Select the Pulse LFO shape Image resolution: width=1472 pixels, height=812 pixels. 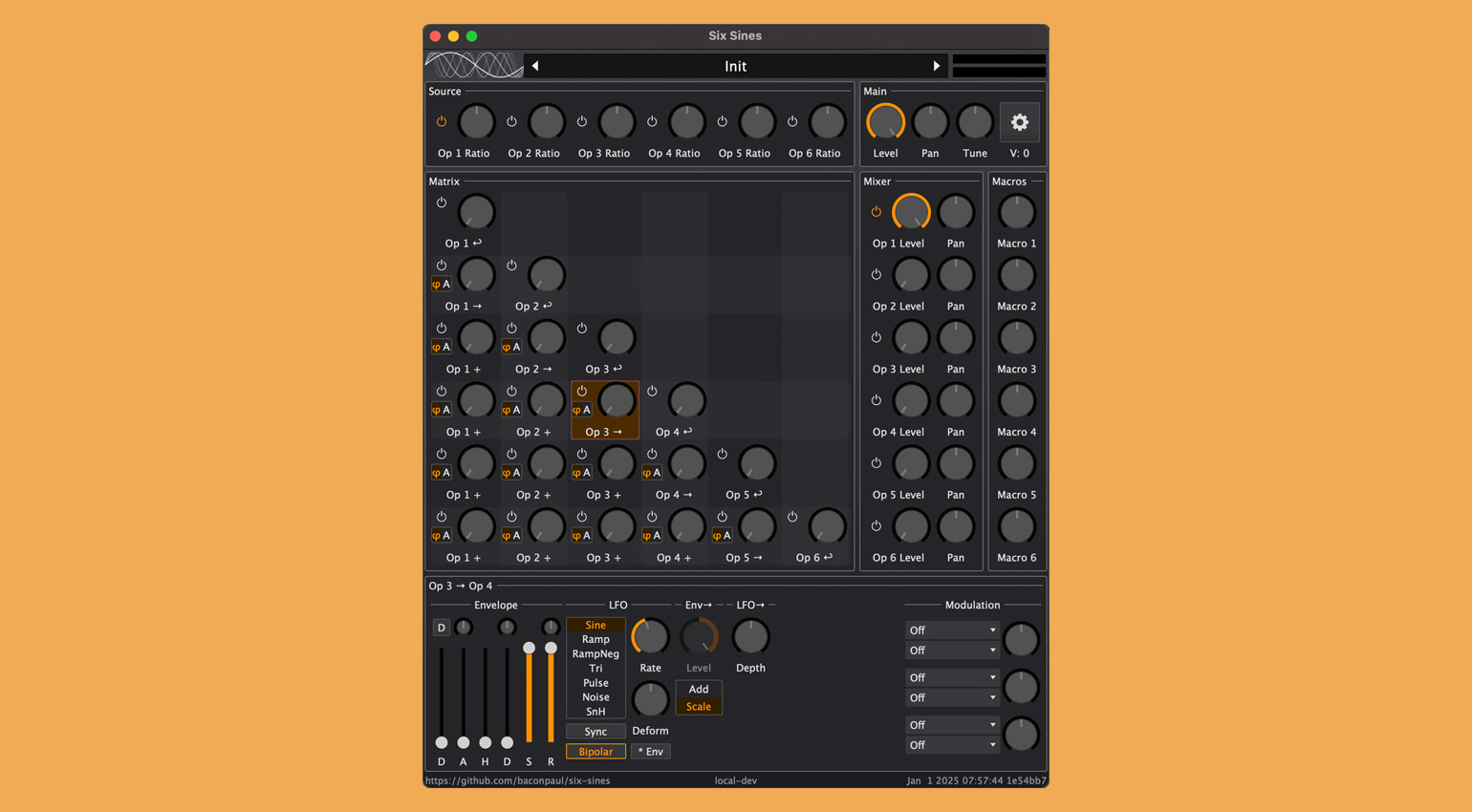[595, 683]
